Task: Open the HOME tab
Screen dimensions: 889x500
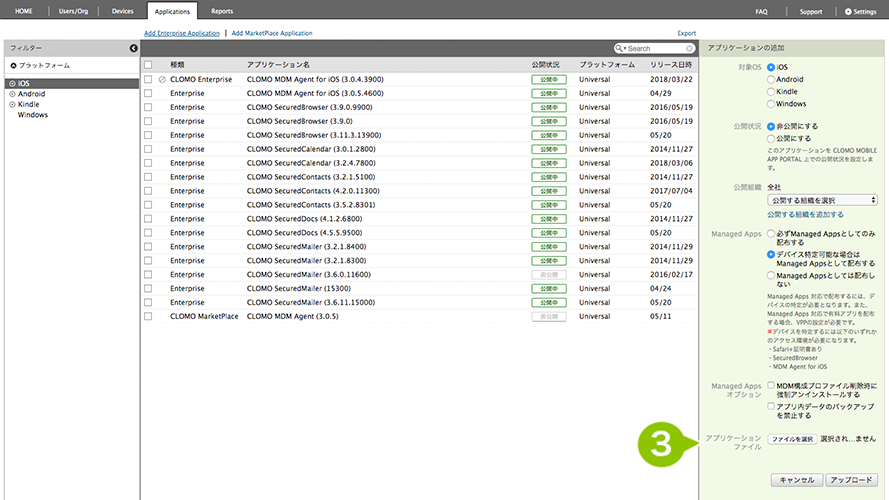Action: pos(24,11)
